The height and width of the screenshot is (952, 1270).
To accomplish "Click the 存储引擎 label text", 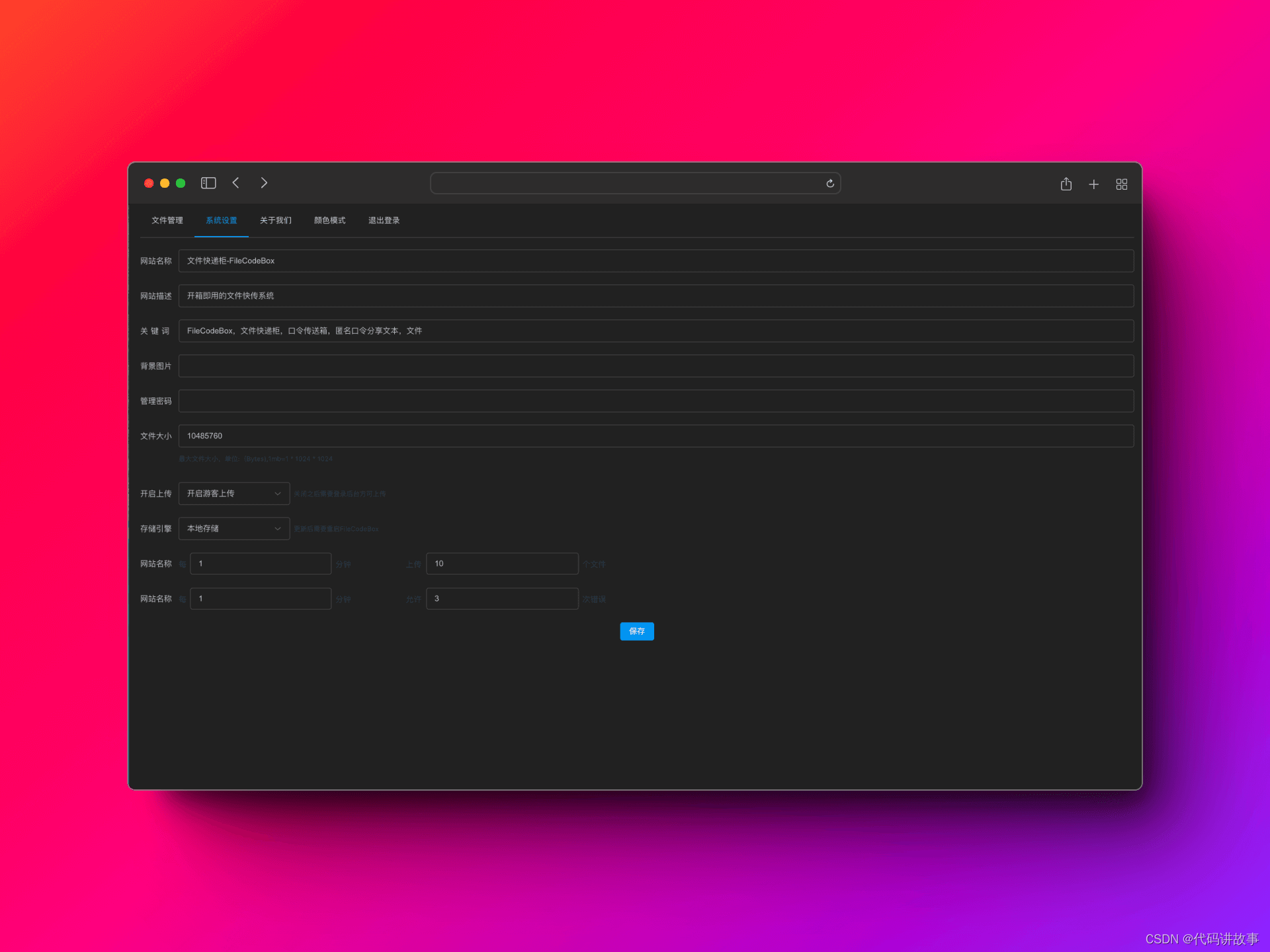I will coord(155,529).
